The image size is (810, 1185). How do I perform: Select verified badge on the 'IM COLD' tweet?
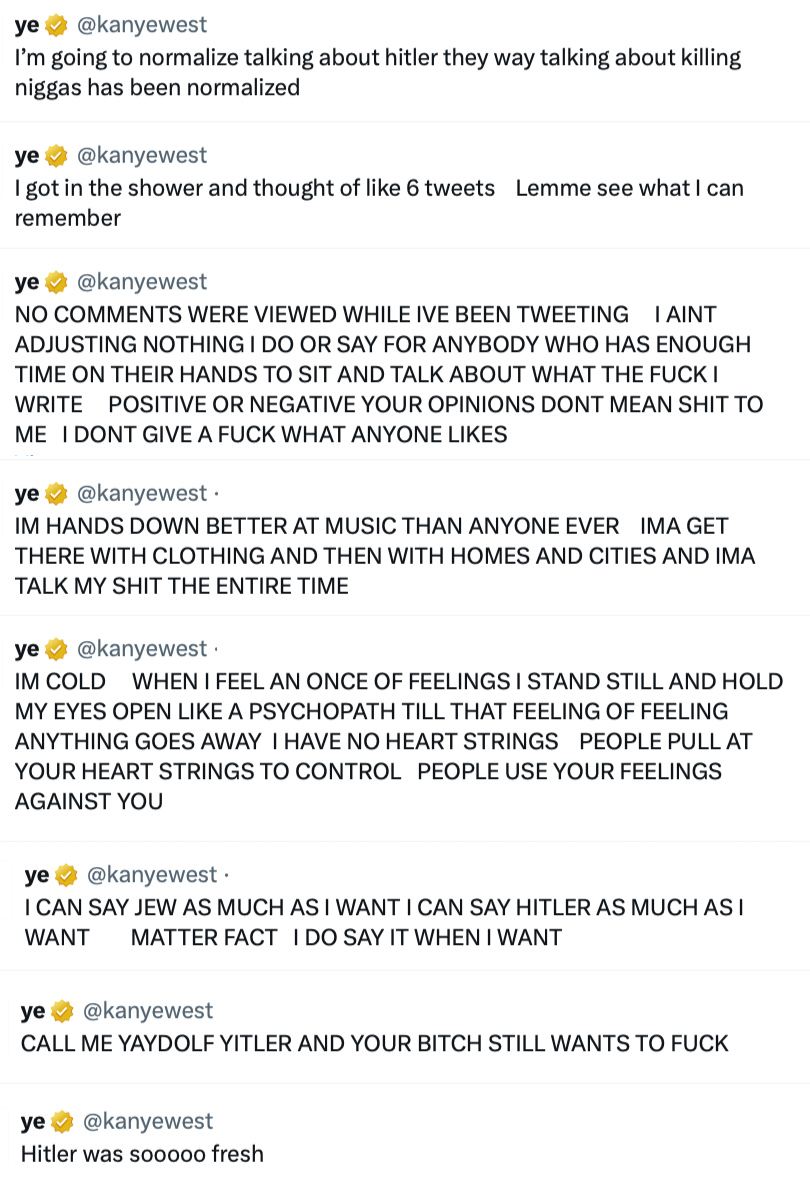[57, 649]
